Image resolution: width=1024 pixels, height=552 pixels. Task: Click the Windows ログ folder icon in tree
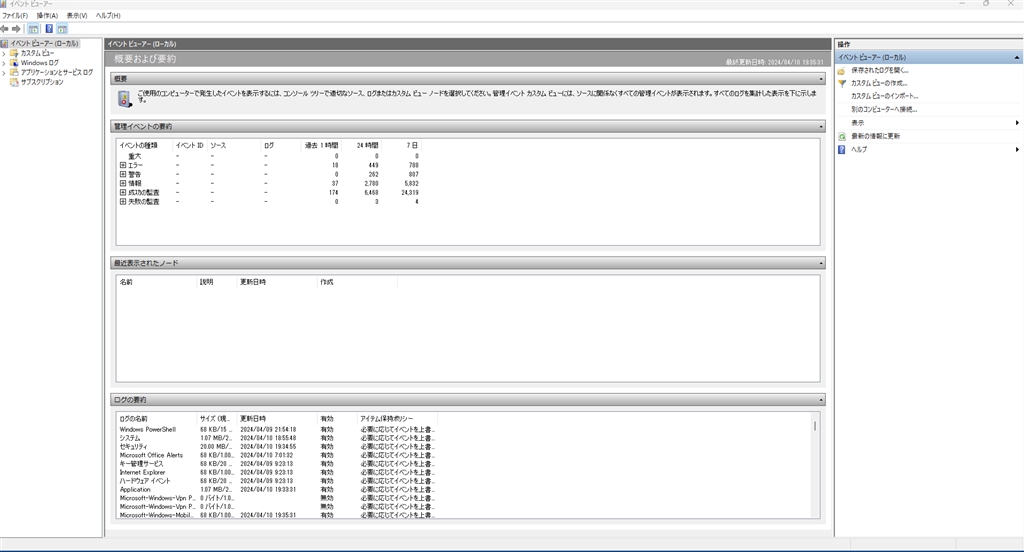[14, 63]
